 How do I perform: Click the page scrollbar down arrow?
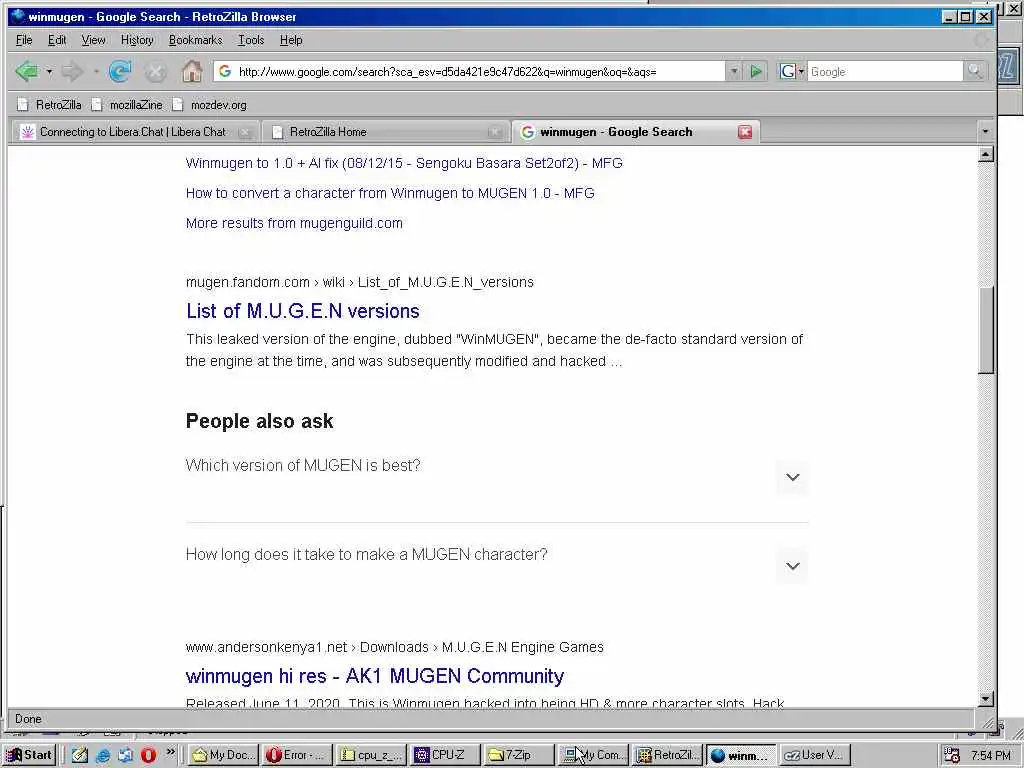point(986,699)
